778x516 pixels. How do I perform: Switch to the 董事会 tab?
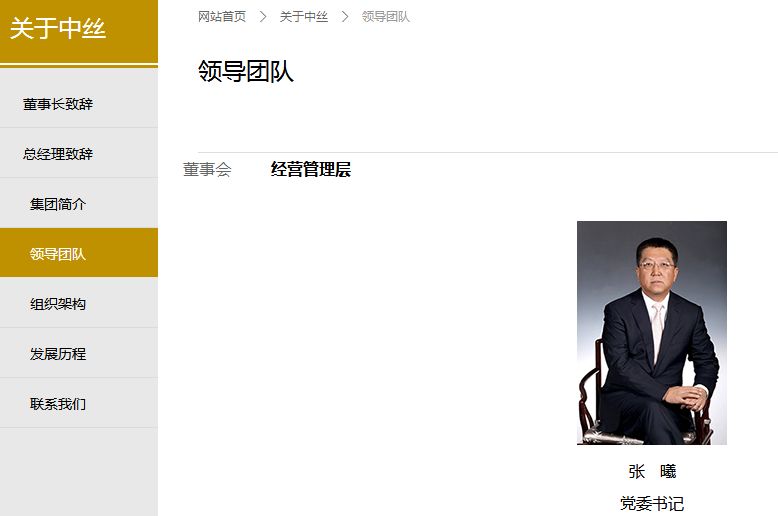[207, 169]
